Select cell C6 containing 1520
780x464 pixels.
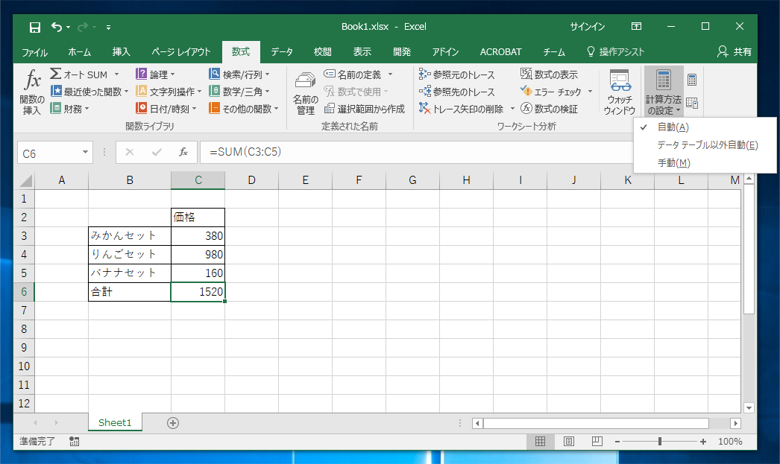tap(197, 292)
